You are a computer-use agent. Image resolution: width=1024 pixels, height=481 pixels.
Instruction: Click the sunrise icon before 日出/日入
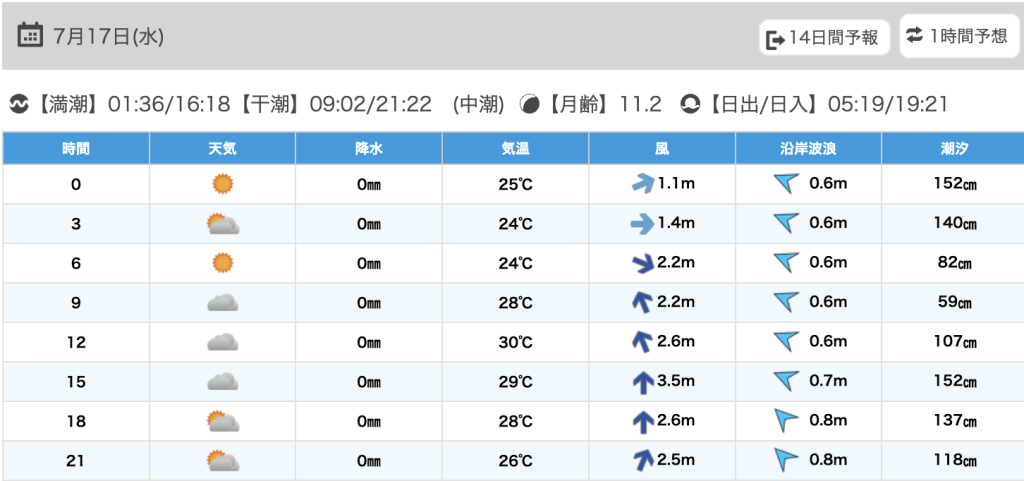690,104
